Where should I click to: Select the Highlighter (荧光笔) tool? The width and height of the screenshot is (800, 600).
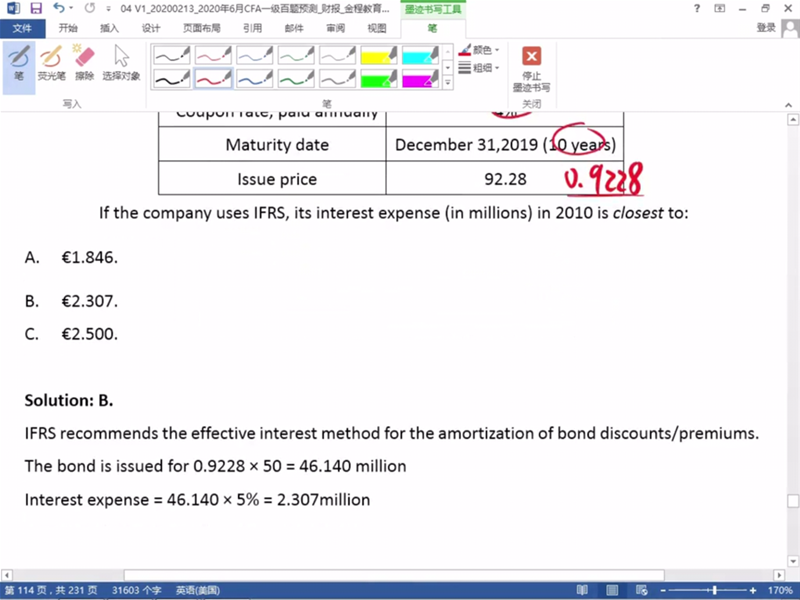click(x=51, y=64)
